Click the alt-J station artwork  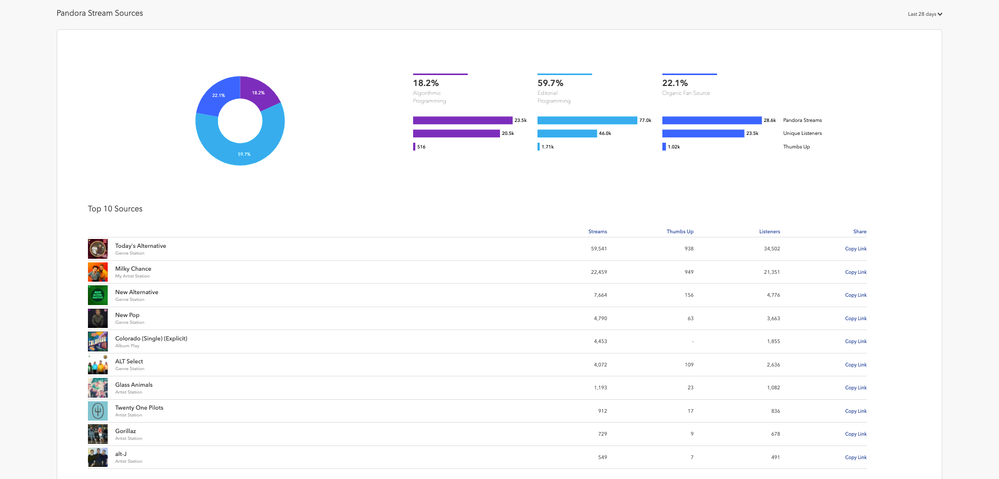97,457
